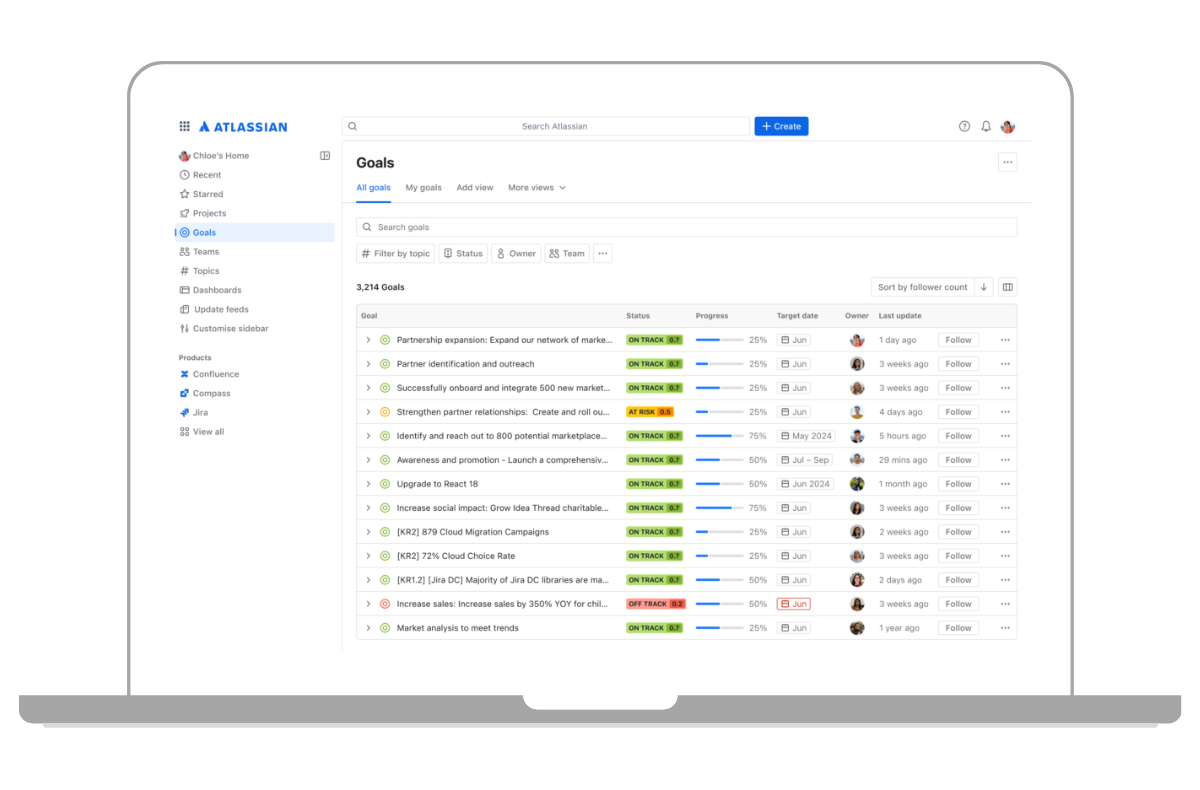The width and height of the screenshot is (1200, 790).
Task: Click the Search goals input field
Action: point(686,227)
